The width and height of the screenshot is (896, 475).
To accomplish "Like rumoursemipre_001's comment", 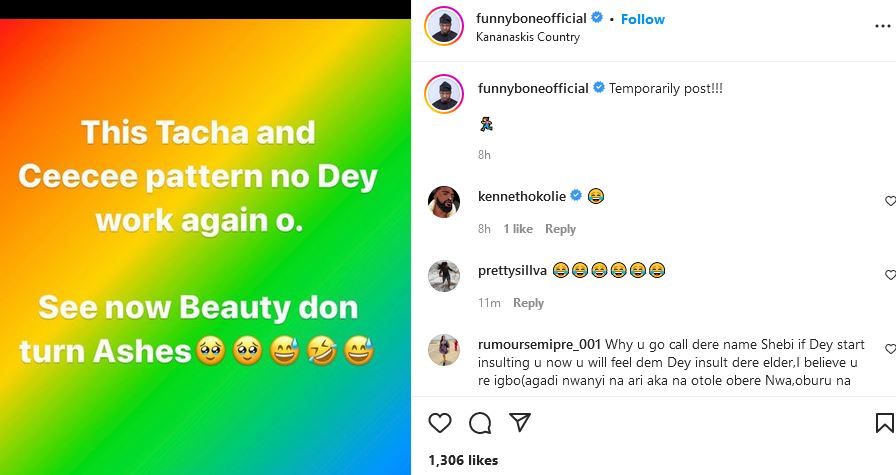I will coord(890,349).
